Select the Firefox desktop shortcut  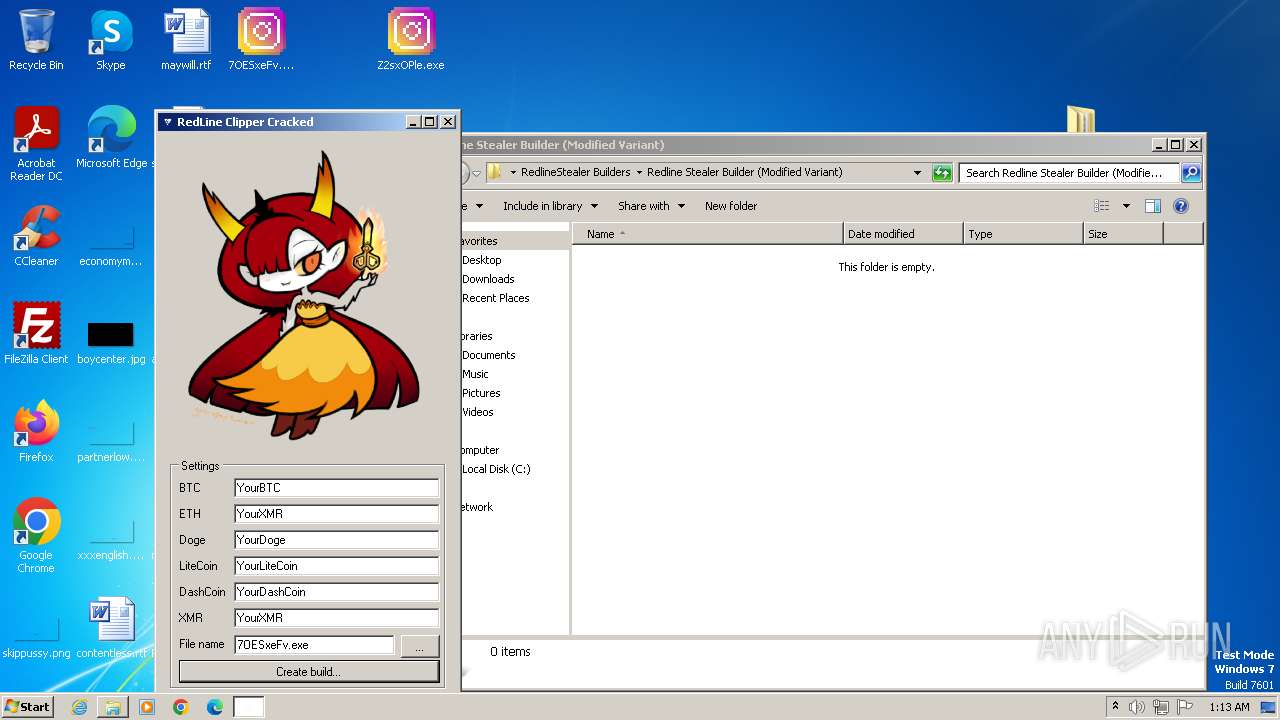pos(36,432)
